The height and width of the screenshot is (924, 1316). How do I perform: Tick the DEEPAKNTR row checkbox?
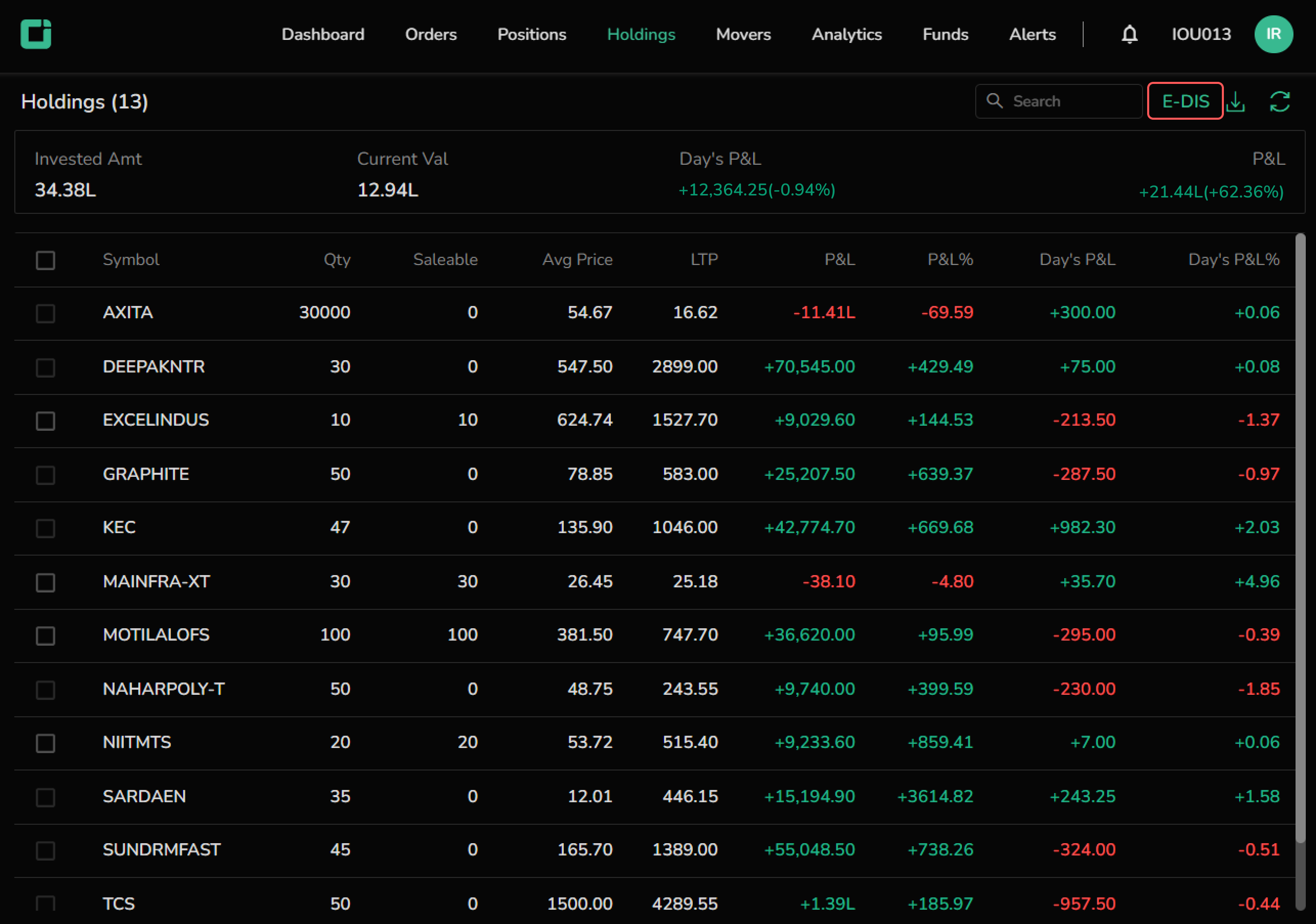[45, 367]
